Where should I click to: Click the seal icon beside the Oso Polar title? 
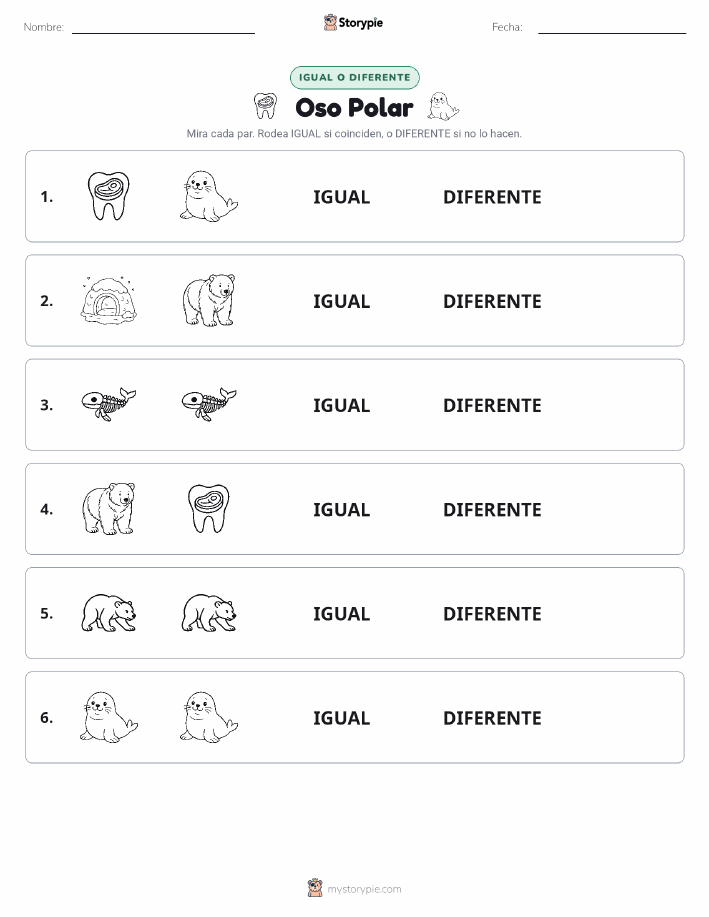pos(443,106)
